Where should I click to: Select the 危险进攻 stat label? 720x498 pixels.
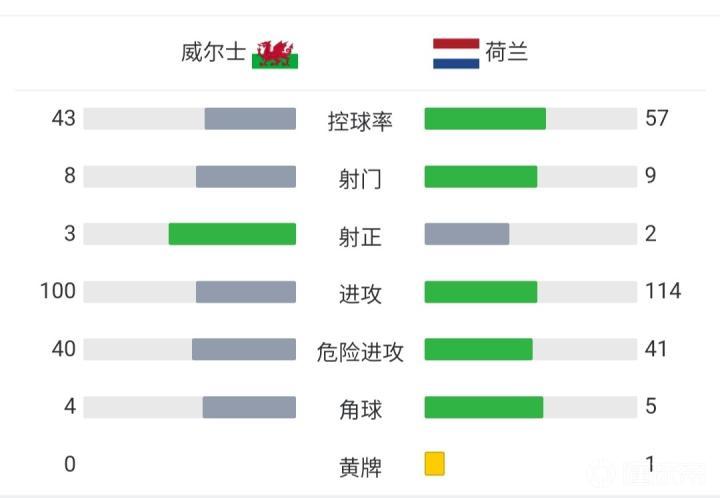click(360, 351)
